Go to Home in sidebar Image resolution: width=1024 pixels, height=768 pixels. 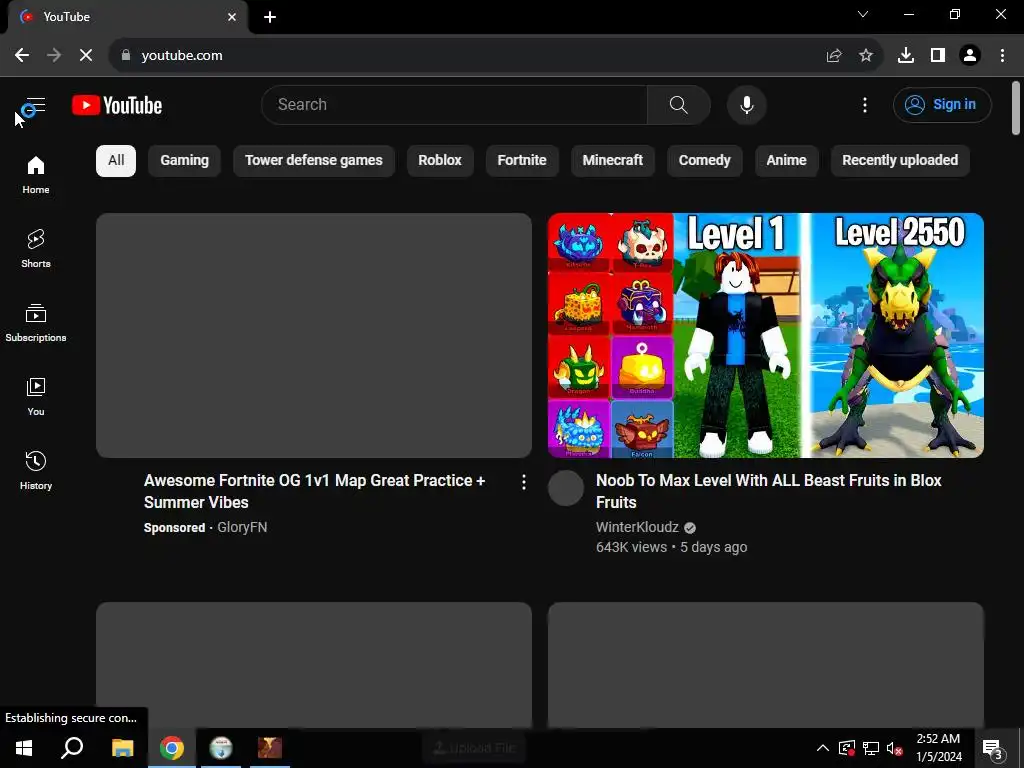click(36, 174)
